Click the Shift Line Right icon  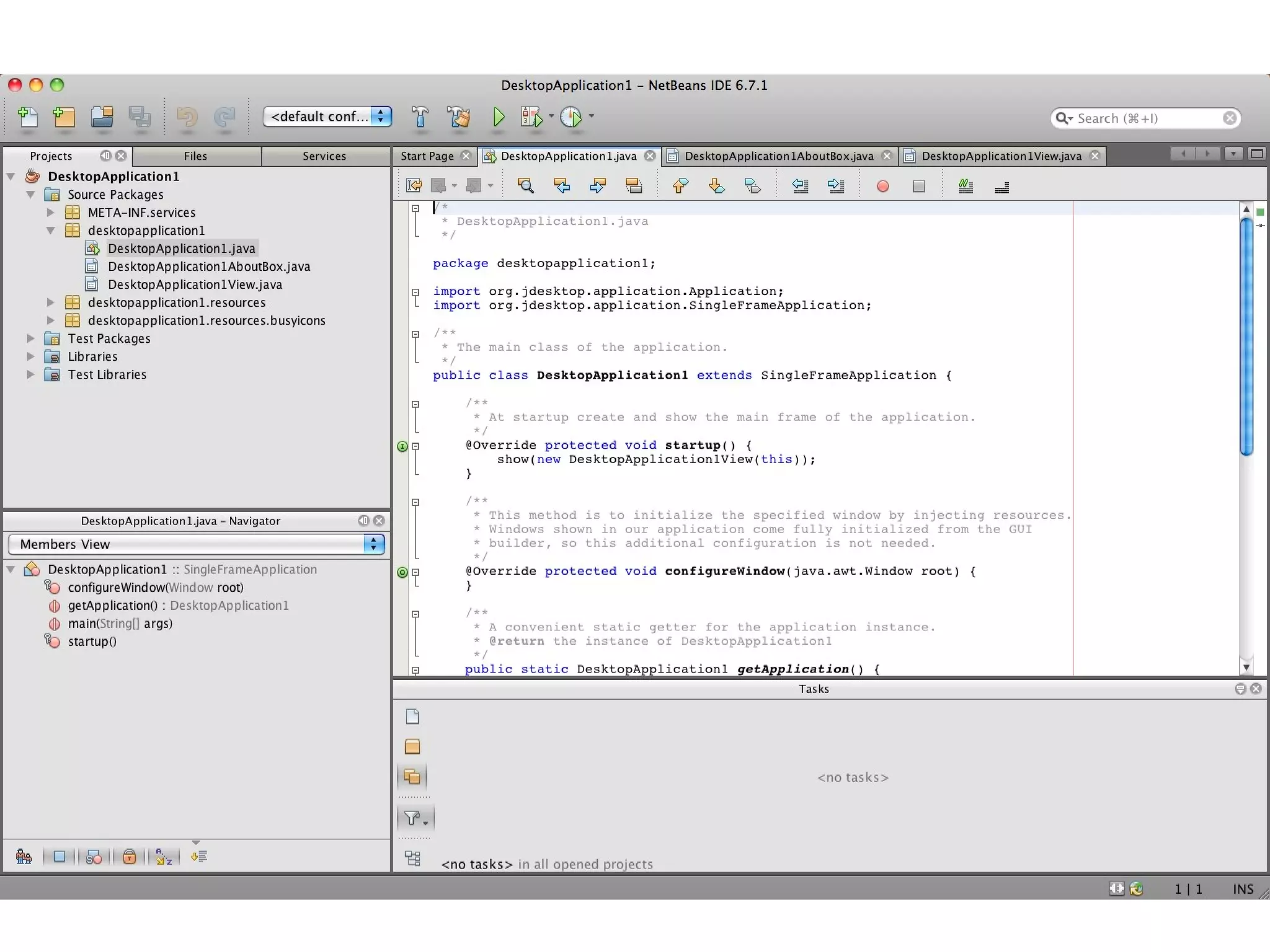836,186
